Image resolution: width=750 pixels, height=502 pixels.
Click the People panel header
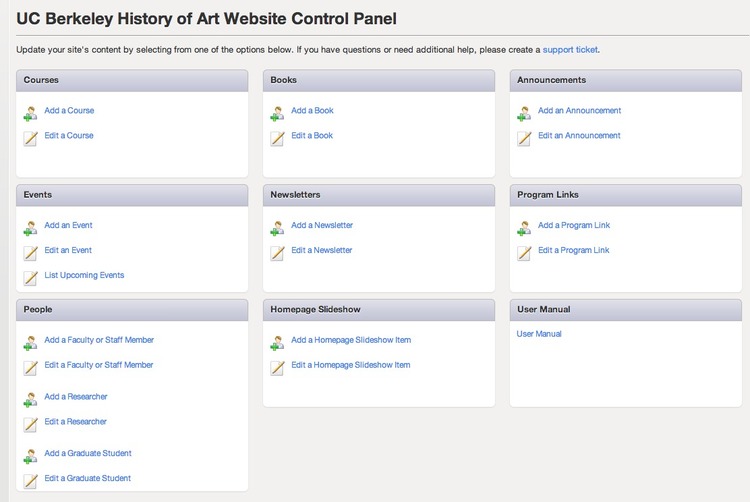(132, 310)
